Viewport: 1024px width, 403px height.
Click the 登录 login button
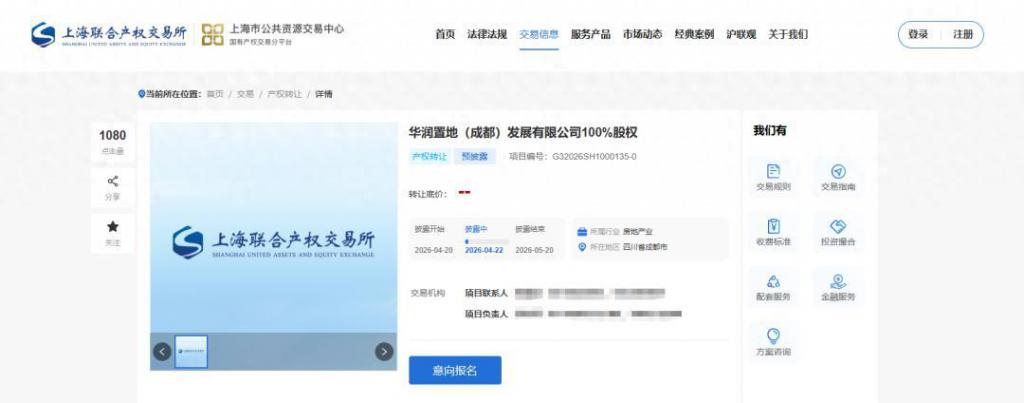point(918,35)
